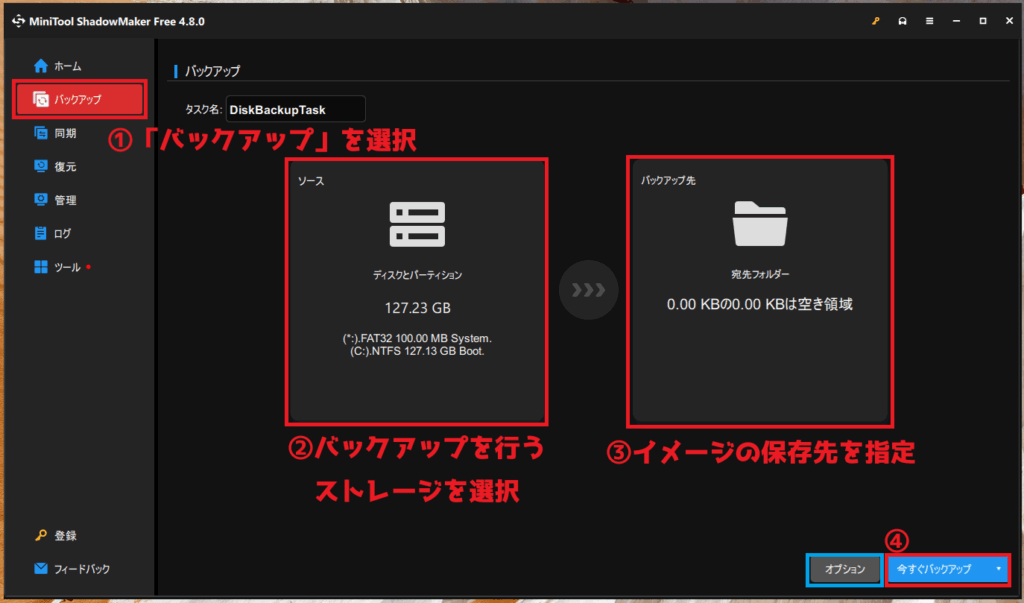The height and width of the screenshot is (603, 1024).
Task: Click the source disk drive icon
Action: [416, 224]
